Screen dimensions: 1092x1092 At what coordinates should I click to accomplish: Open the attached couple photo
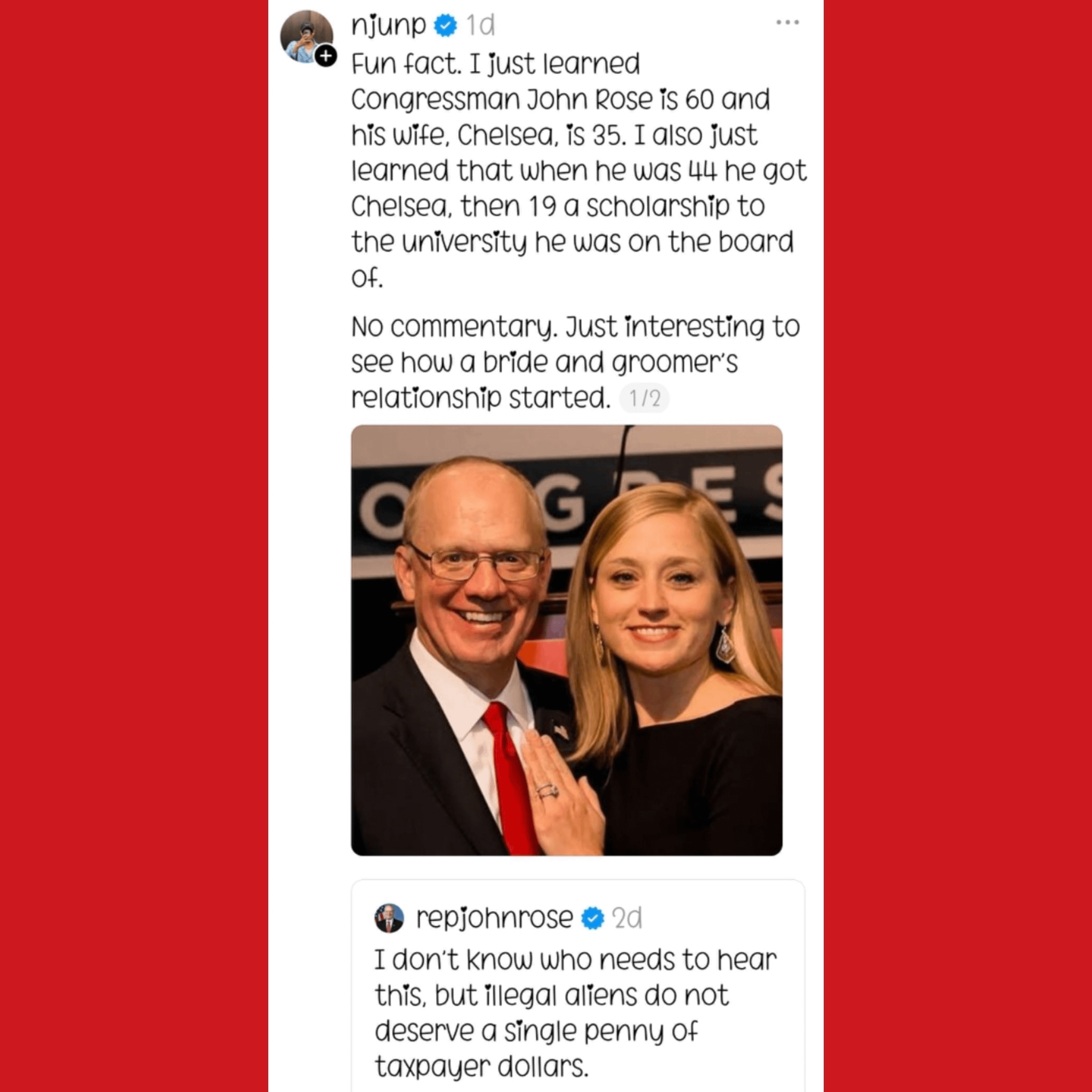(566, 640)
